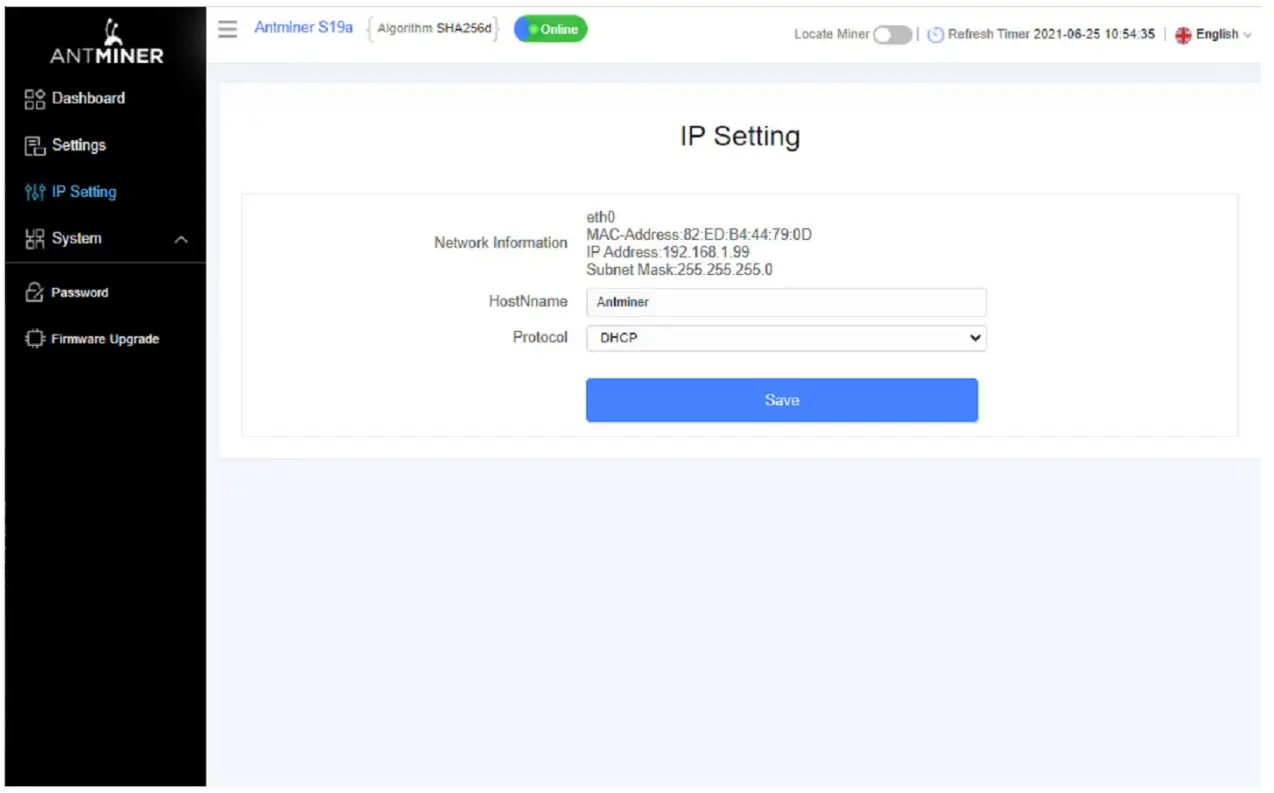Viewport: 1274px width, 793px height.
Task: Click the Dashboard icon in sidebar
Action: click(35, 98)
